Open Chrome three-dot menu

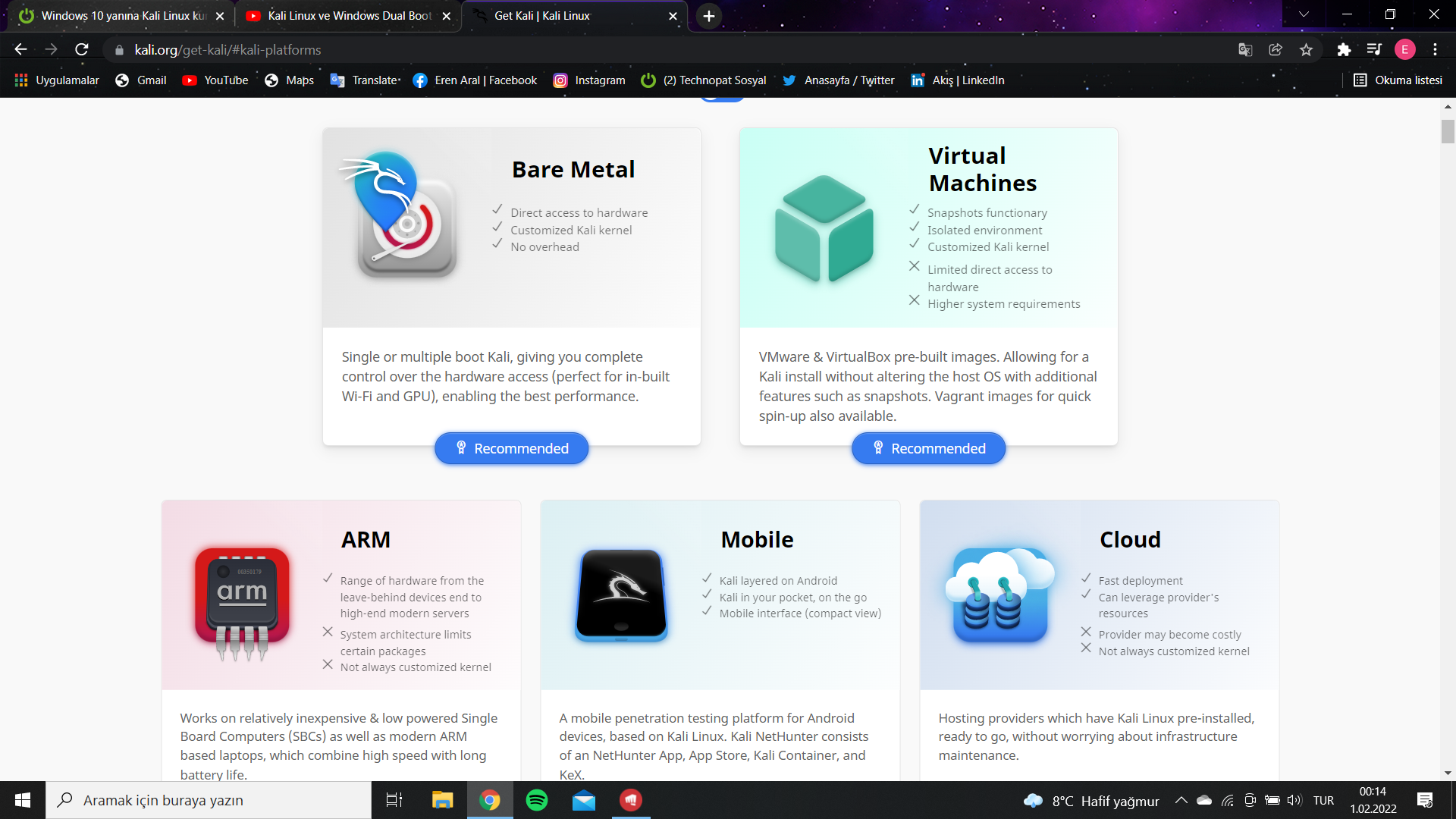click(1435, 50)
